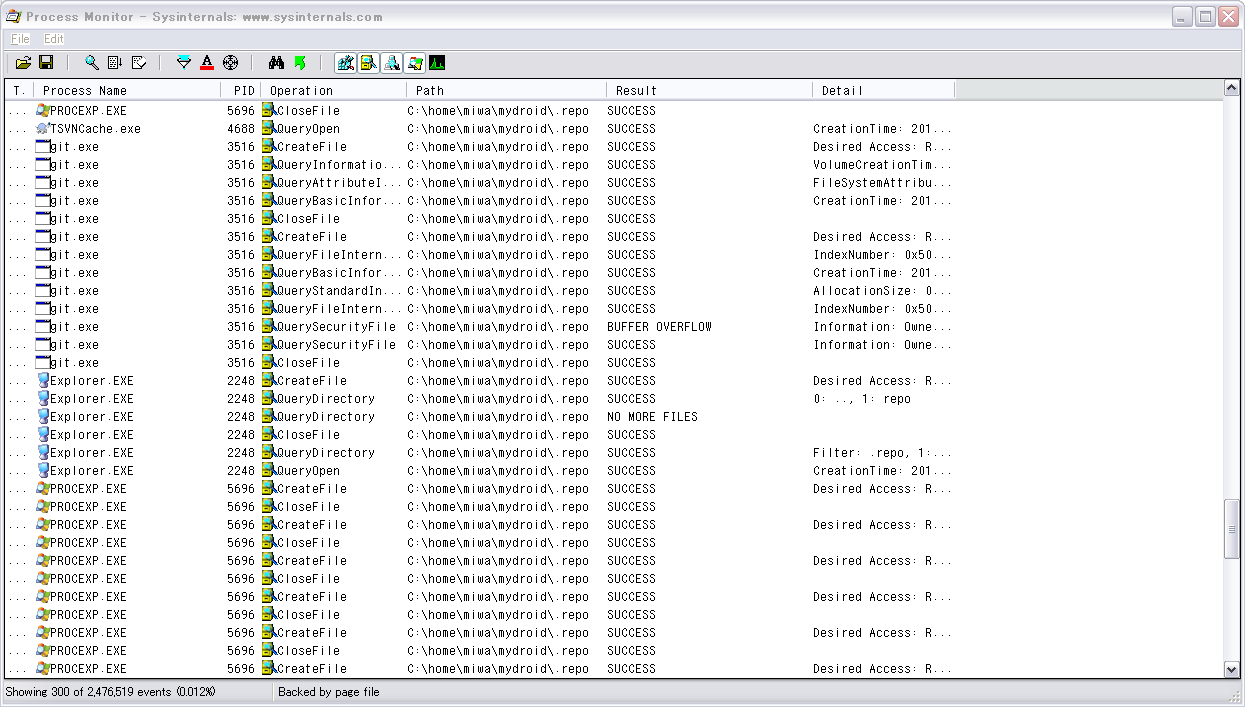Click the Result column header
The height and width of the screenshot is (707, 1245).
coord(710,90)
